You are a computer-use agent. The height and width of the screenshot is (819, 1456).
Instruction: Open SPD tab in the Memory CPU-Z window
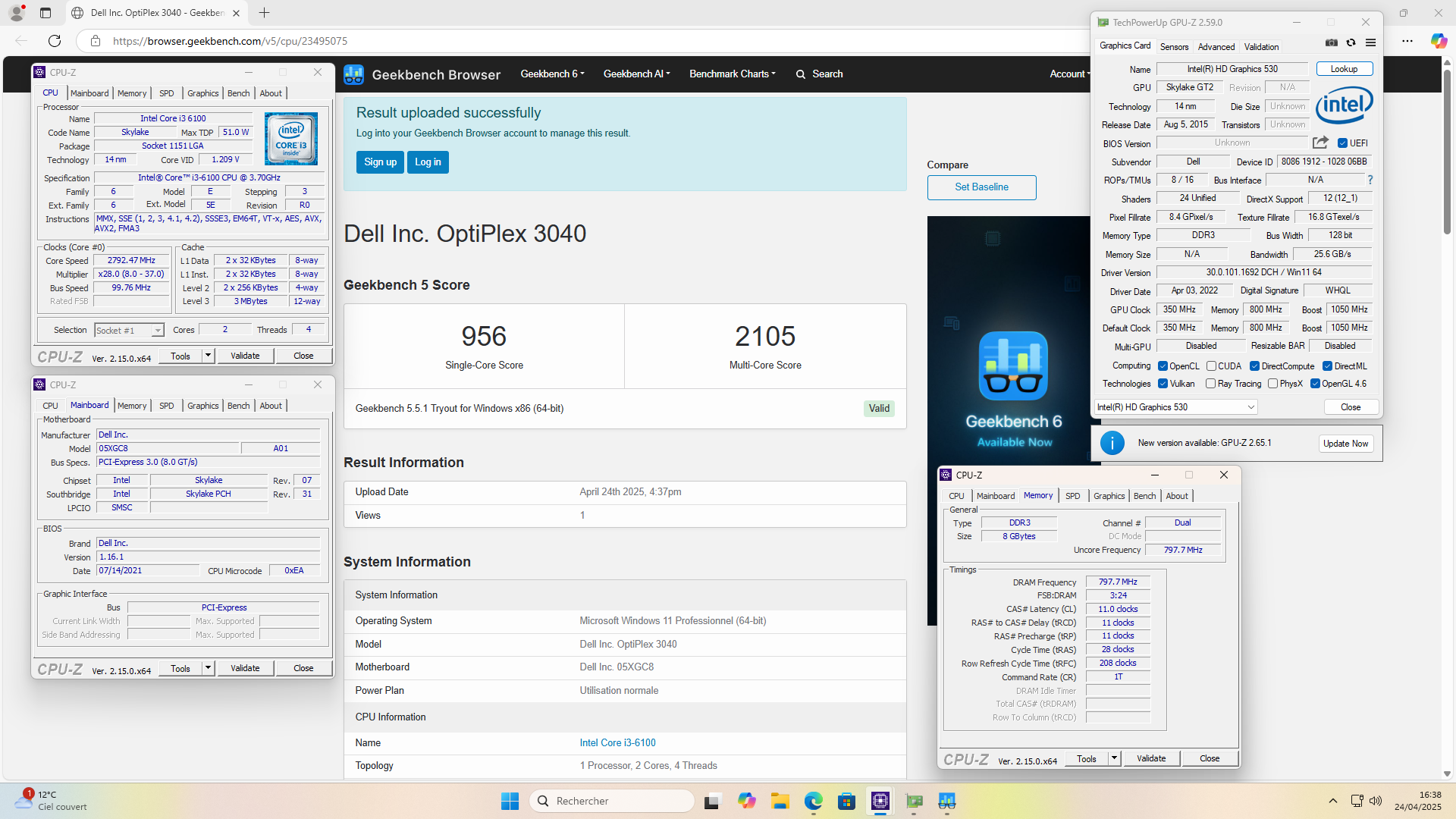click(1072, 496)
